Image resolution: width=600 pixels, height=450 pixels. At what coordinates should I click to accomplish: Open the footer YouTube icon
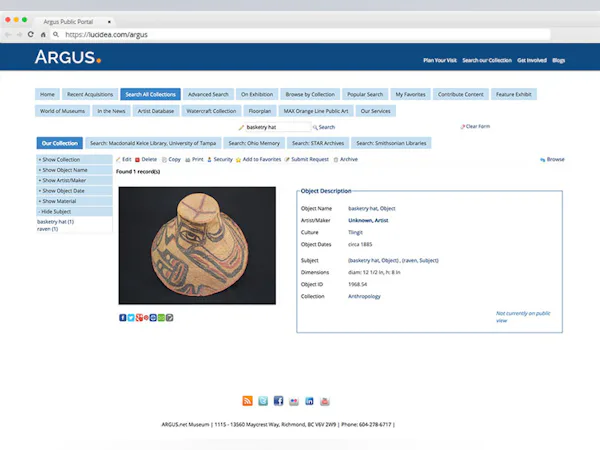click(325, 401)
